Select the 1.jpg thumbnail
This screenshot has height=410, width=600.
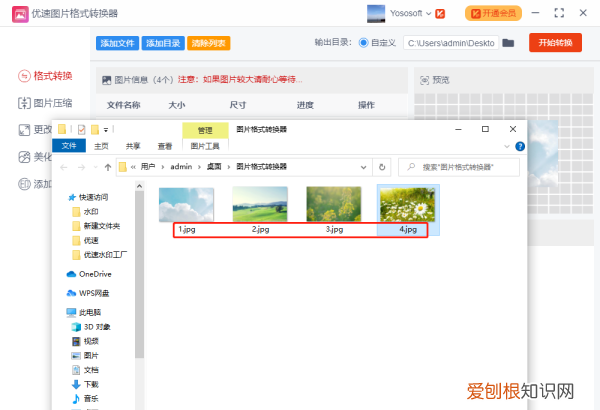[x=186, y=204]
